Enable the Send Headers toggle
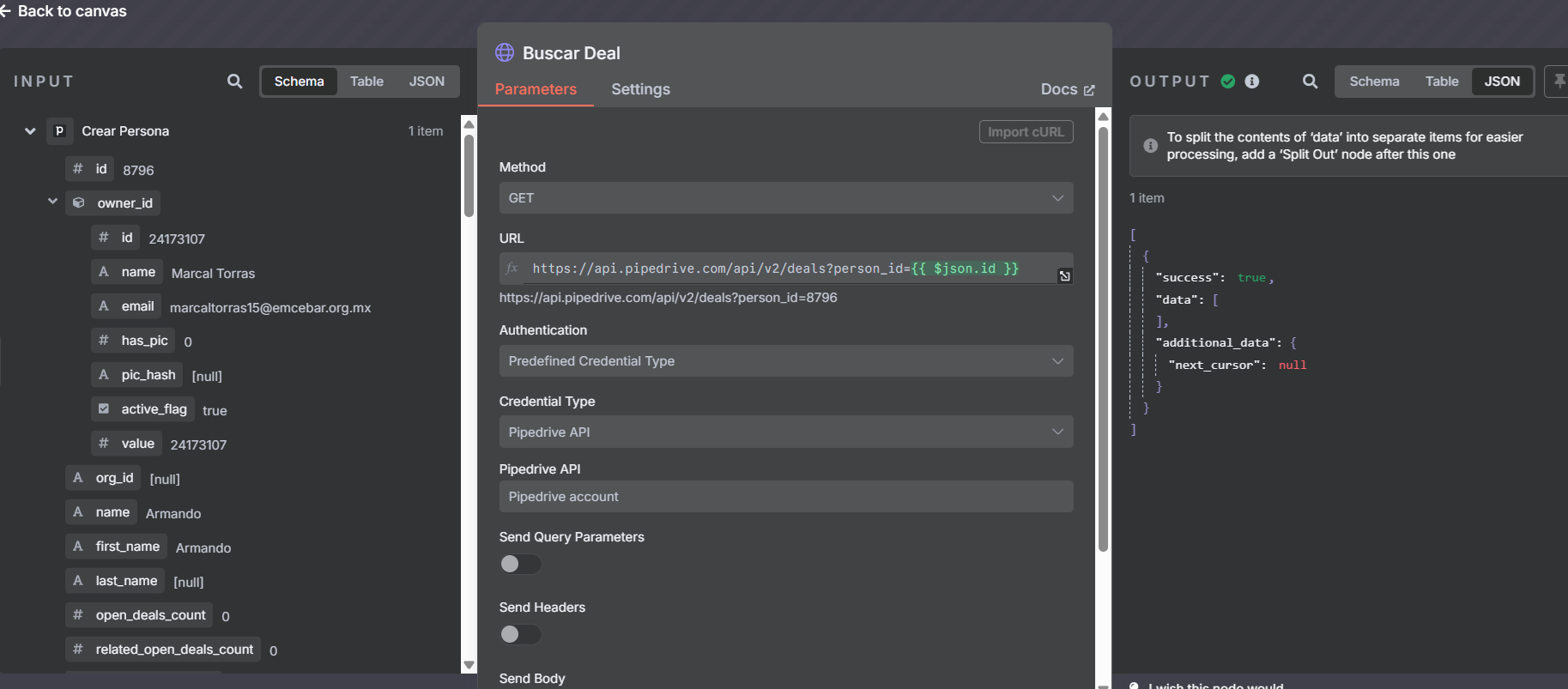 pos(520,634)
